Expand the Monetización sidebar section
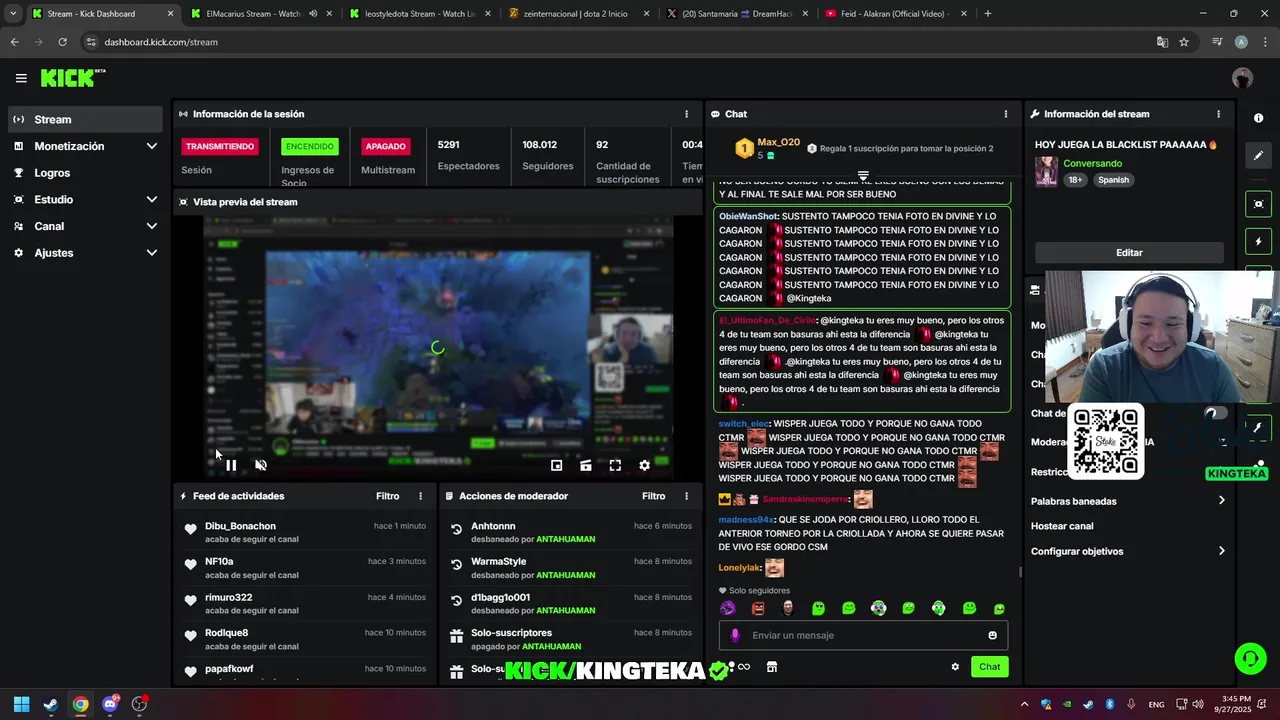This screenshot has width=1280, height=720. tap(84, 146)
